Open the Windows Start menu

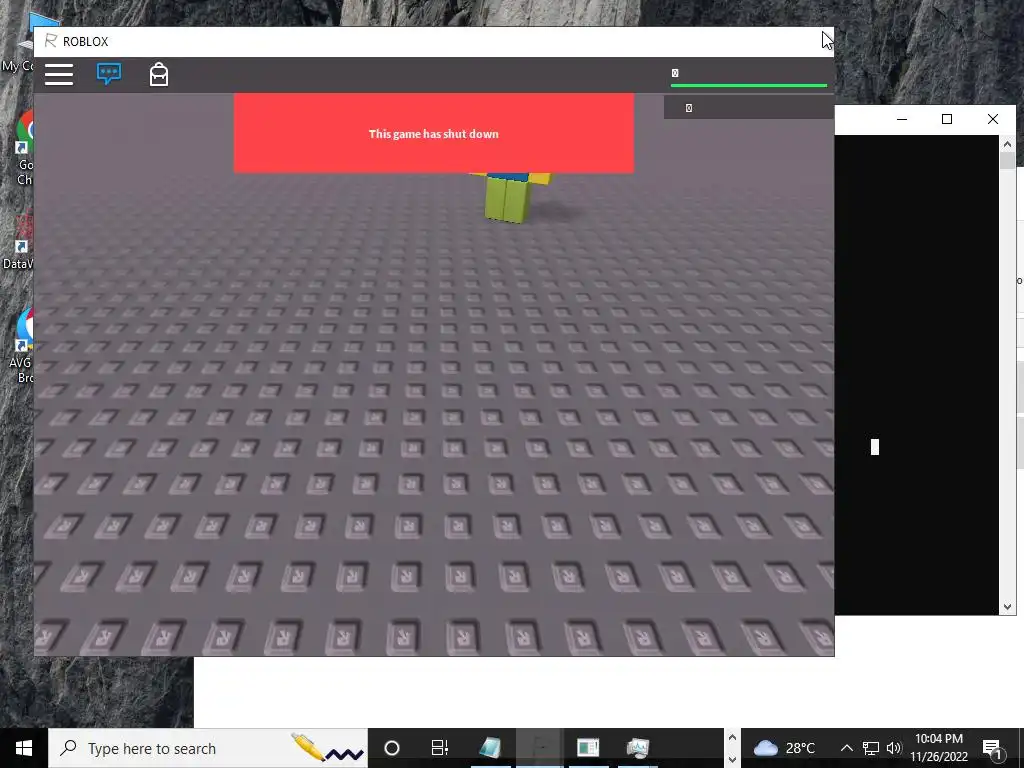coord(24,748)
